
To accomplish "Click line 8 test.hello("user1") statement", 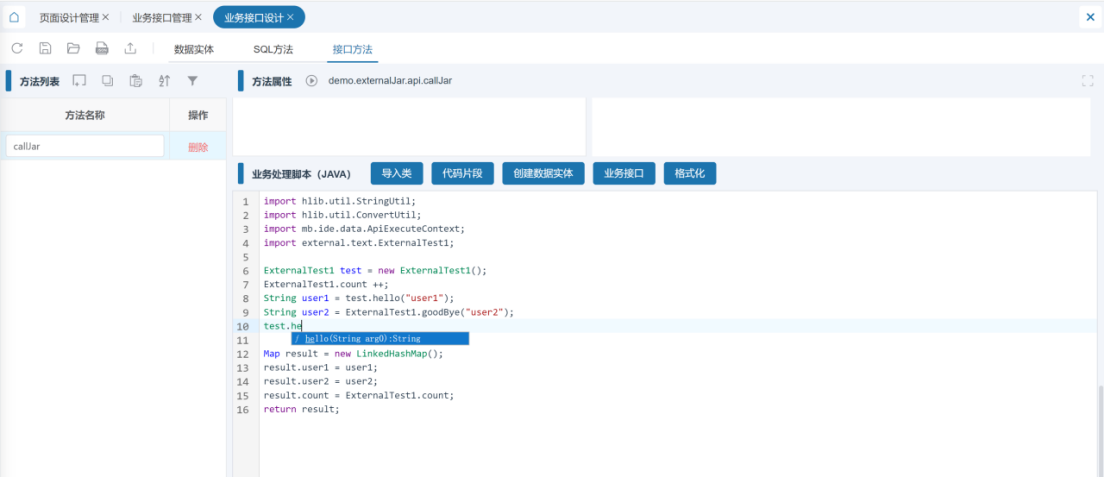I will point(359,298).
